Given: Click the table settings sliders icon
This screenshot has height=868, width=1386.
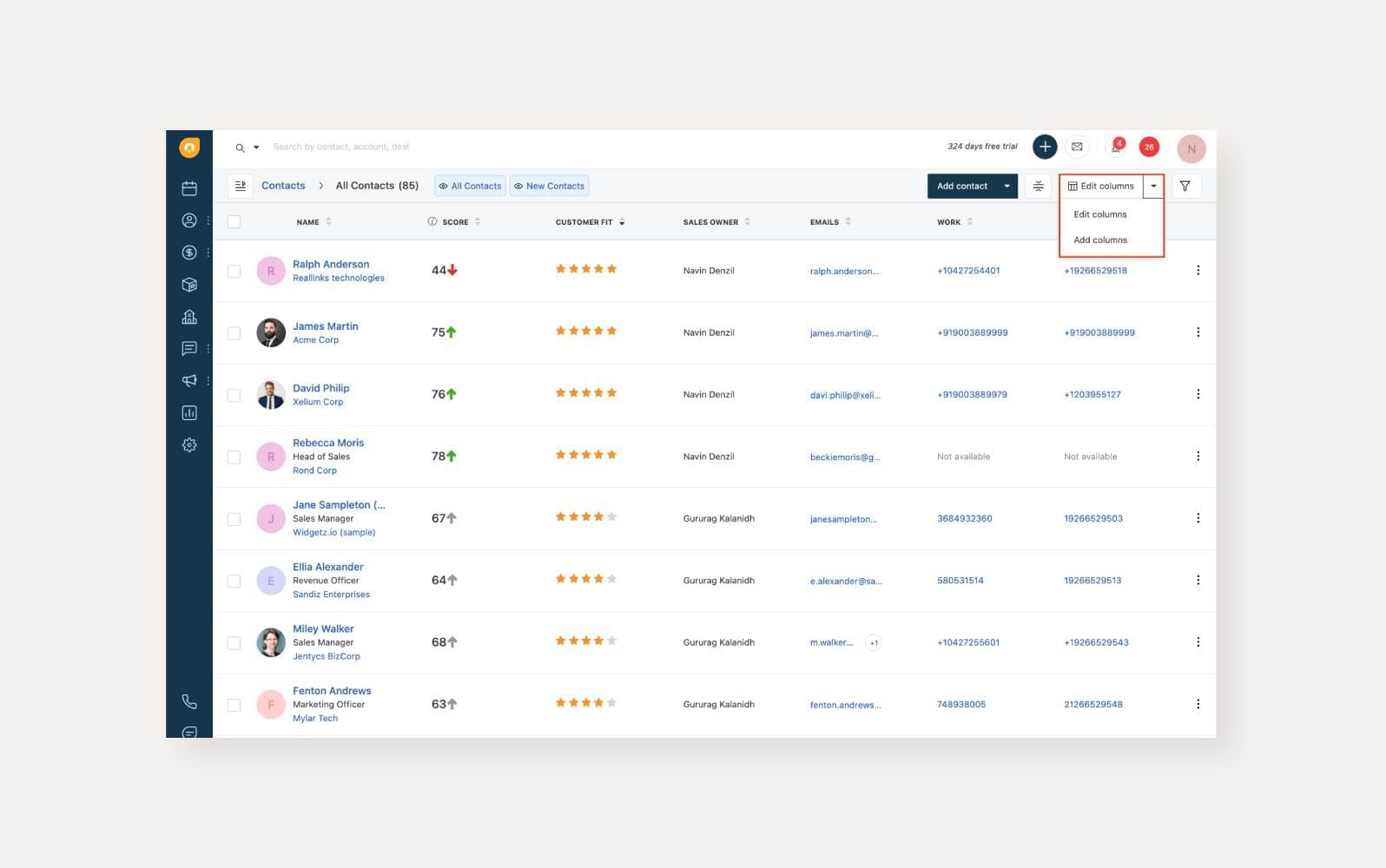Looking at the screenshot, I should [1039, 186].
